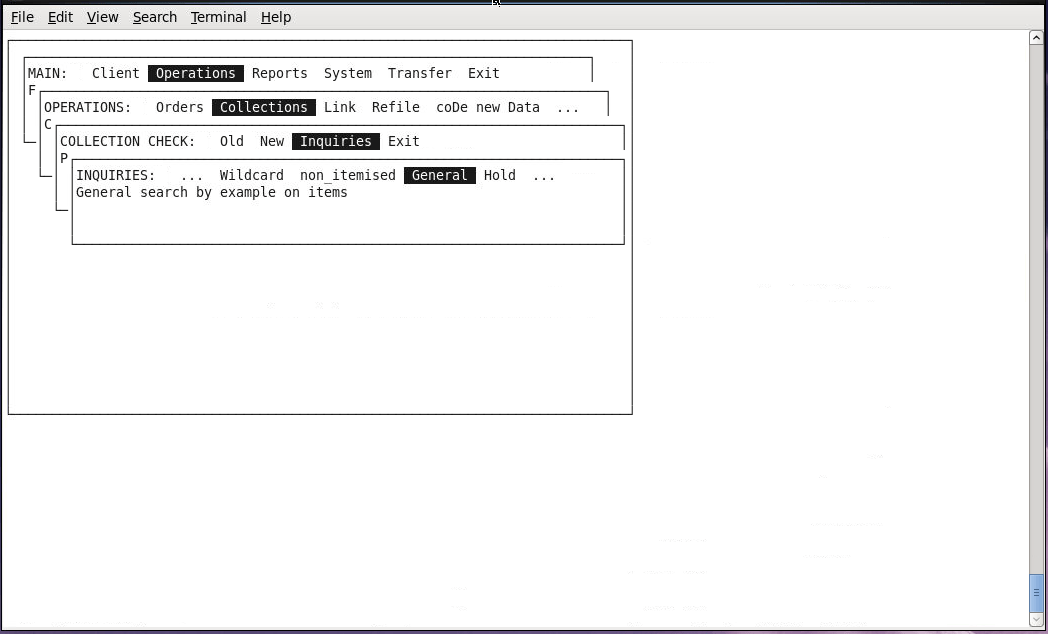1048x634 pixels.
Task: Click the terminal scrollbar thumb
Action: pos(1036,591)
